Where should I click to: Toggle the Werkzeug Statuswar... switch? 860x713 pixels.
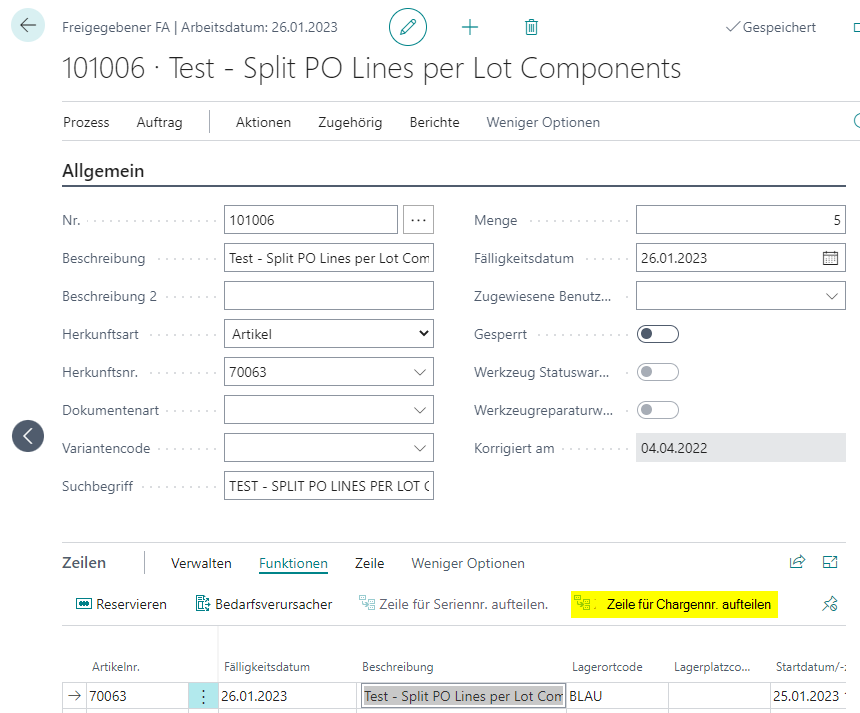click(x=658, y=372)
